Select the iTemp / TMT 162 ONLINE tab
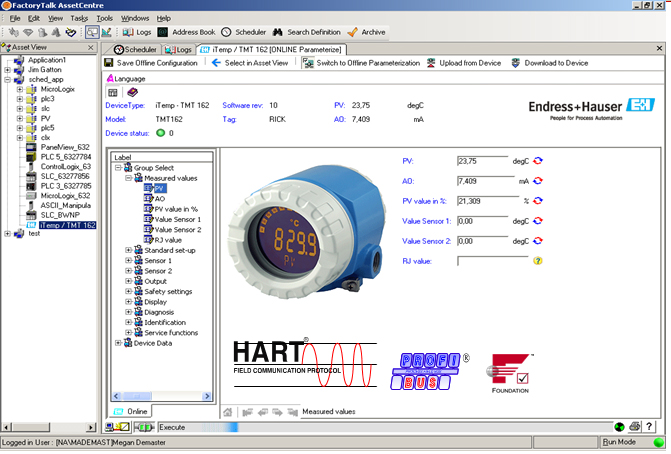This screenshot has height=454, width=671. coord(271,50)
